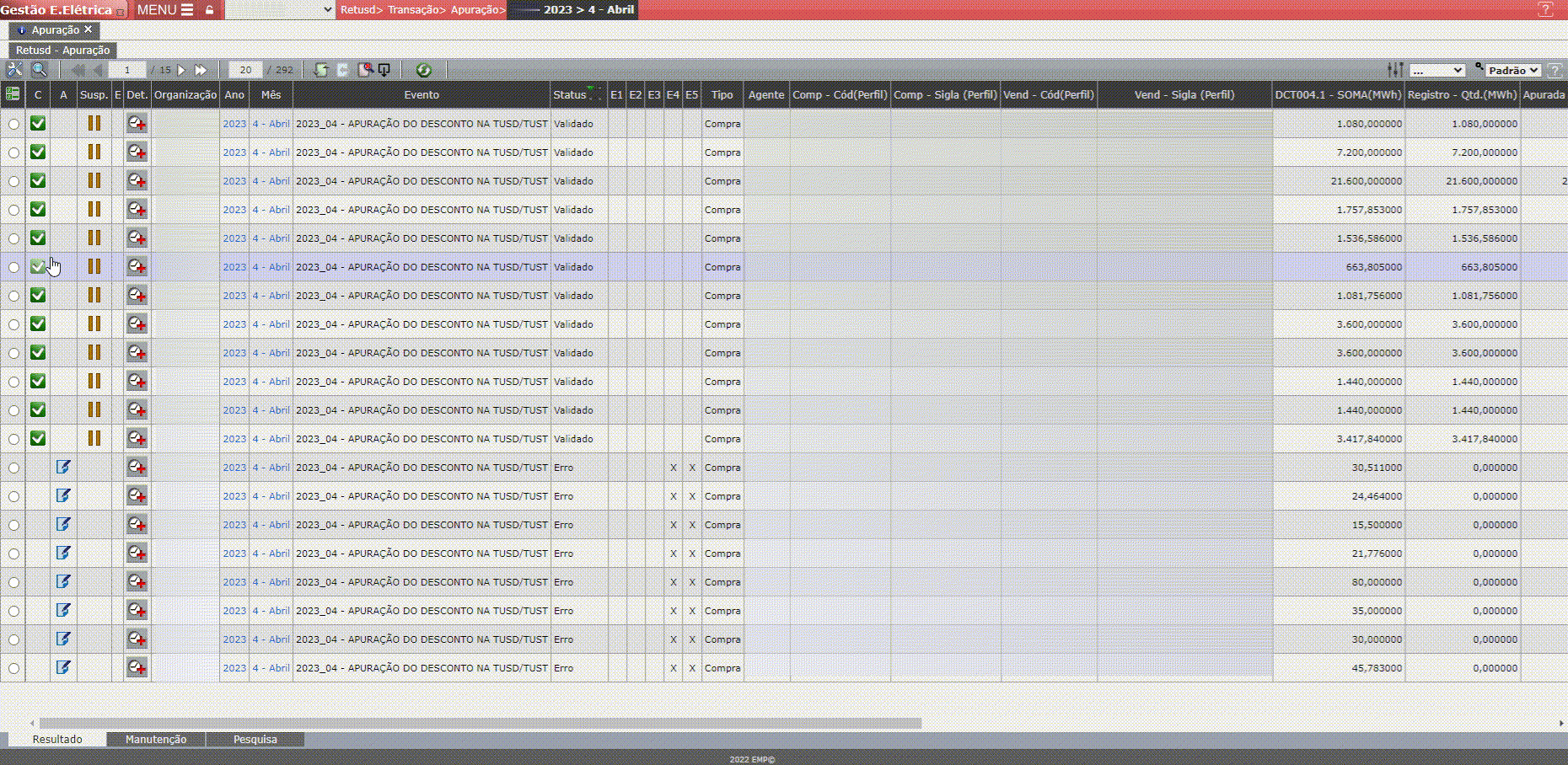1568x765 pixels.
Task: Select the radio button of the last row
Action: pos(13,668)
